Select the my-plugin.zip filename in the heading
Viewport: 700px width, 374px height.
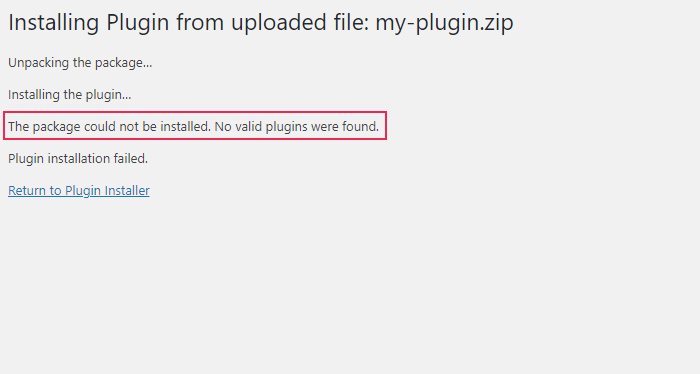[x=444, y=23]
